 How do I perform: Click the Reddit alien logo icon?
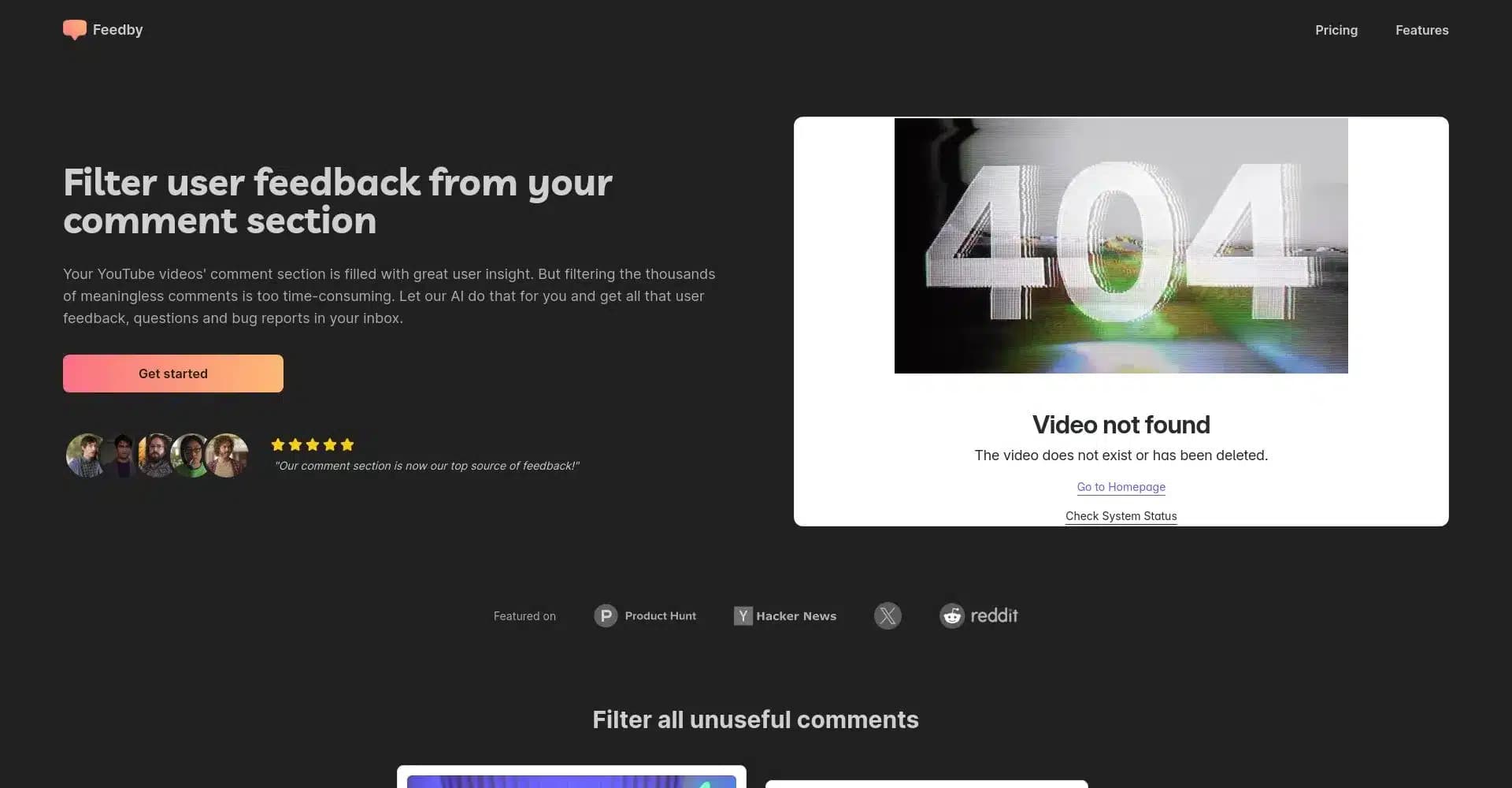(x=952, y=615)
